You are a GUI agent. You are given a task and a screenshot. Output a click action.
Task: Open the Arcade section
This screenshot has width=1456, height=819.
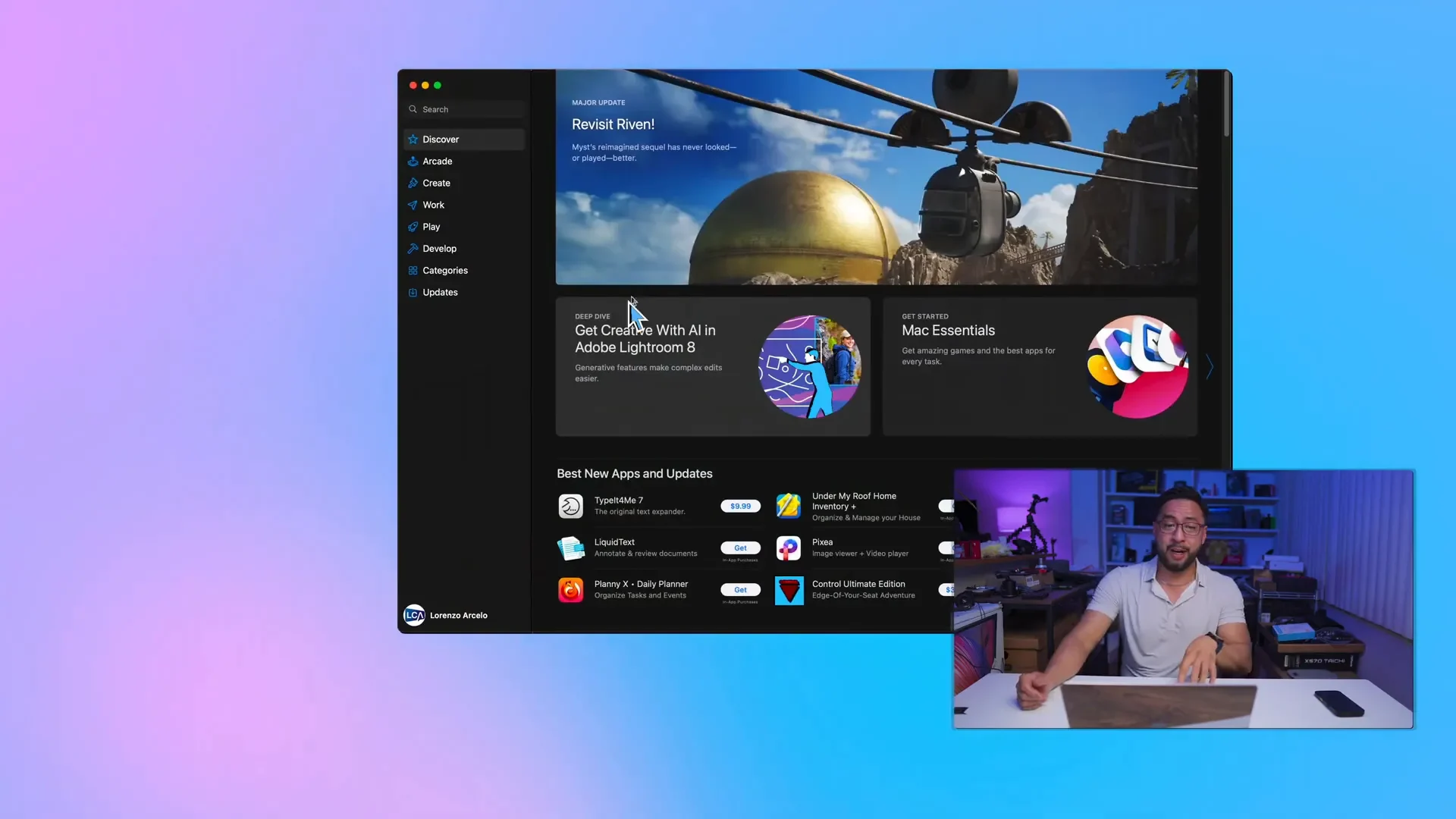(464, 162)
